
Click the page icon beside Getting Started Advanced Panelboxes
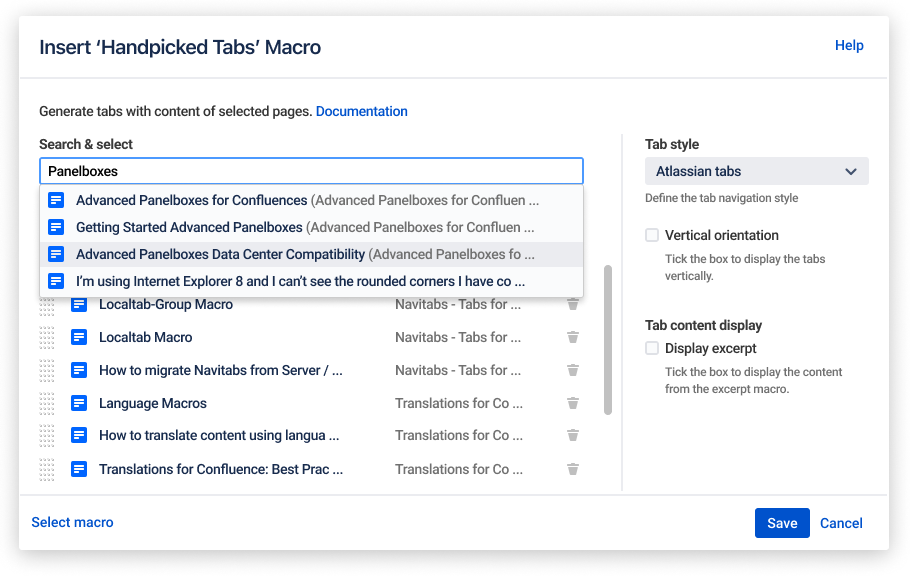(56, 227)
